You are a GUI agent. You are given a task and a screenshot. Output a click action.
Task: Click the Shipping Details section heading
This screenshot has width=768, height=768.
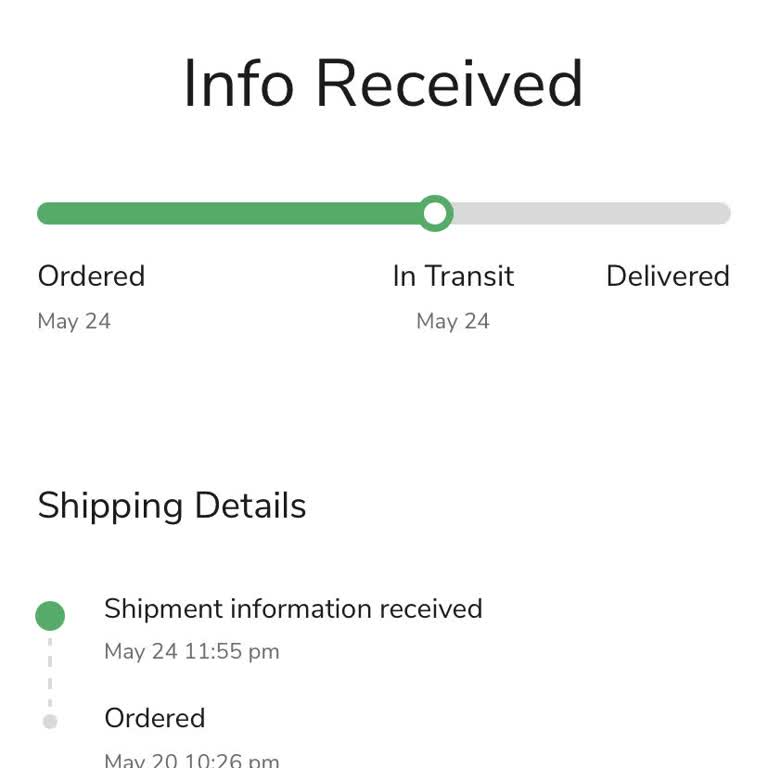[x=172, y=506]
